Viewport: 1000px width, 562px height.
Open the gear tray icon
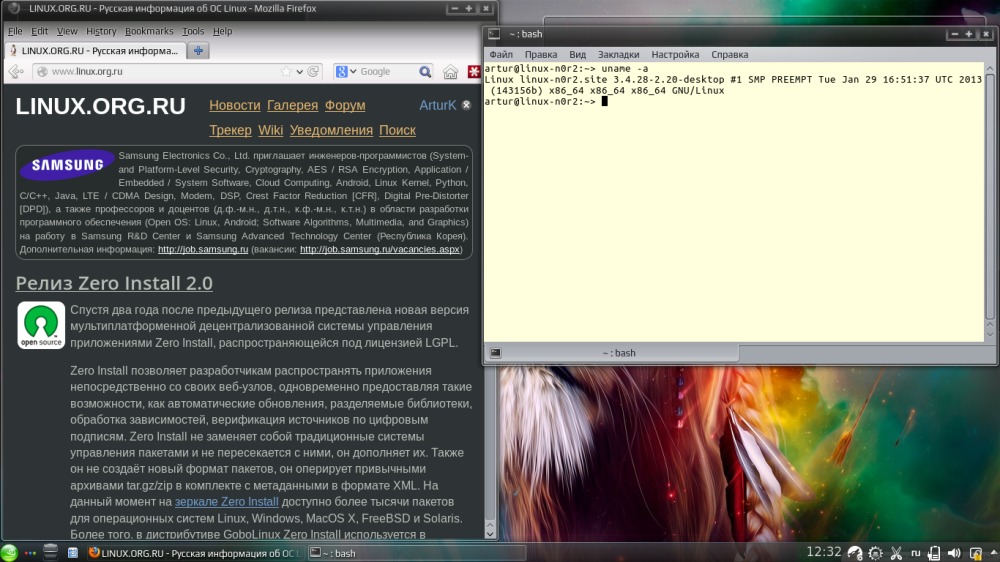pos(876,553)
